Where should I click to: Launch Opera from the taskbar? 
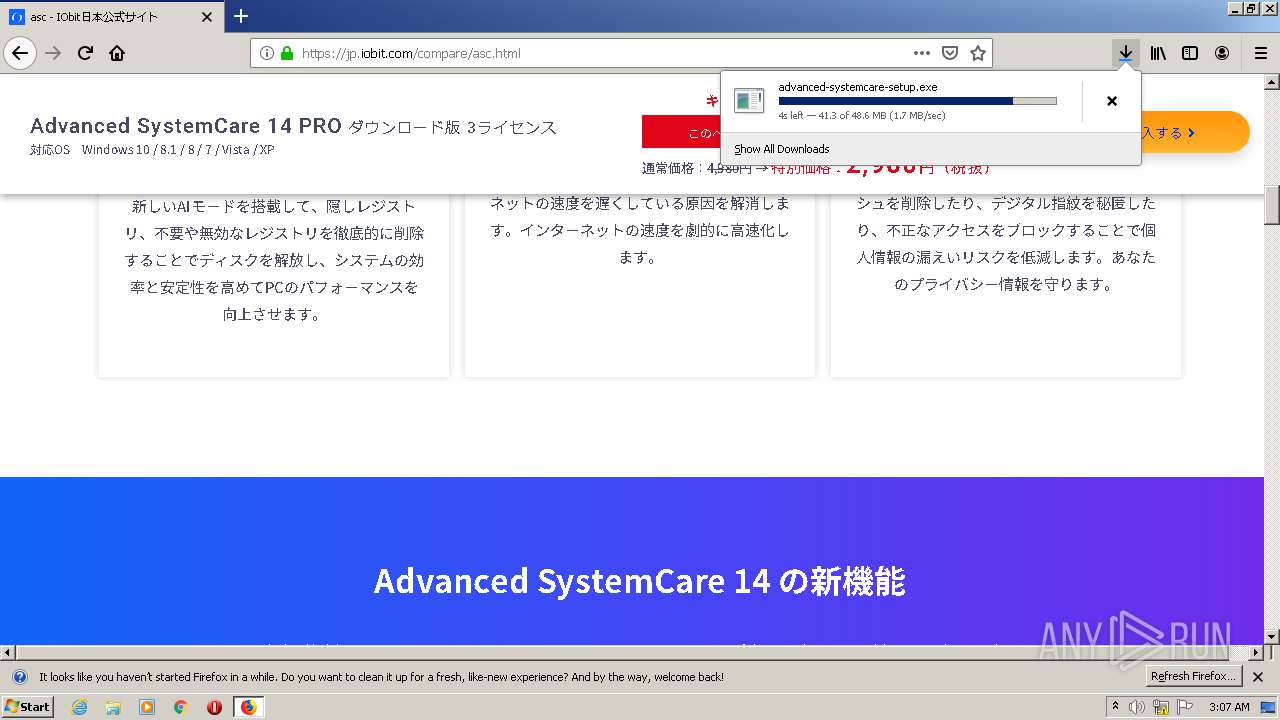[x=214, y=707]
